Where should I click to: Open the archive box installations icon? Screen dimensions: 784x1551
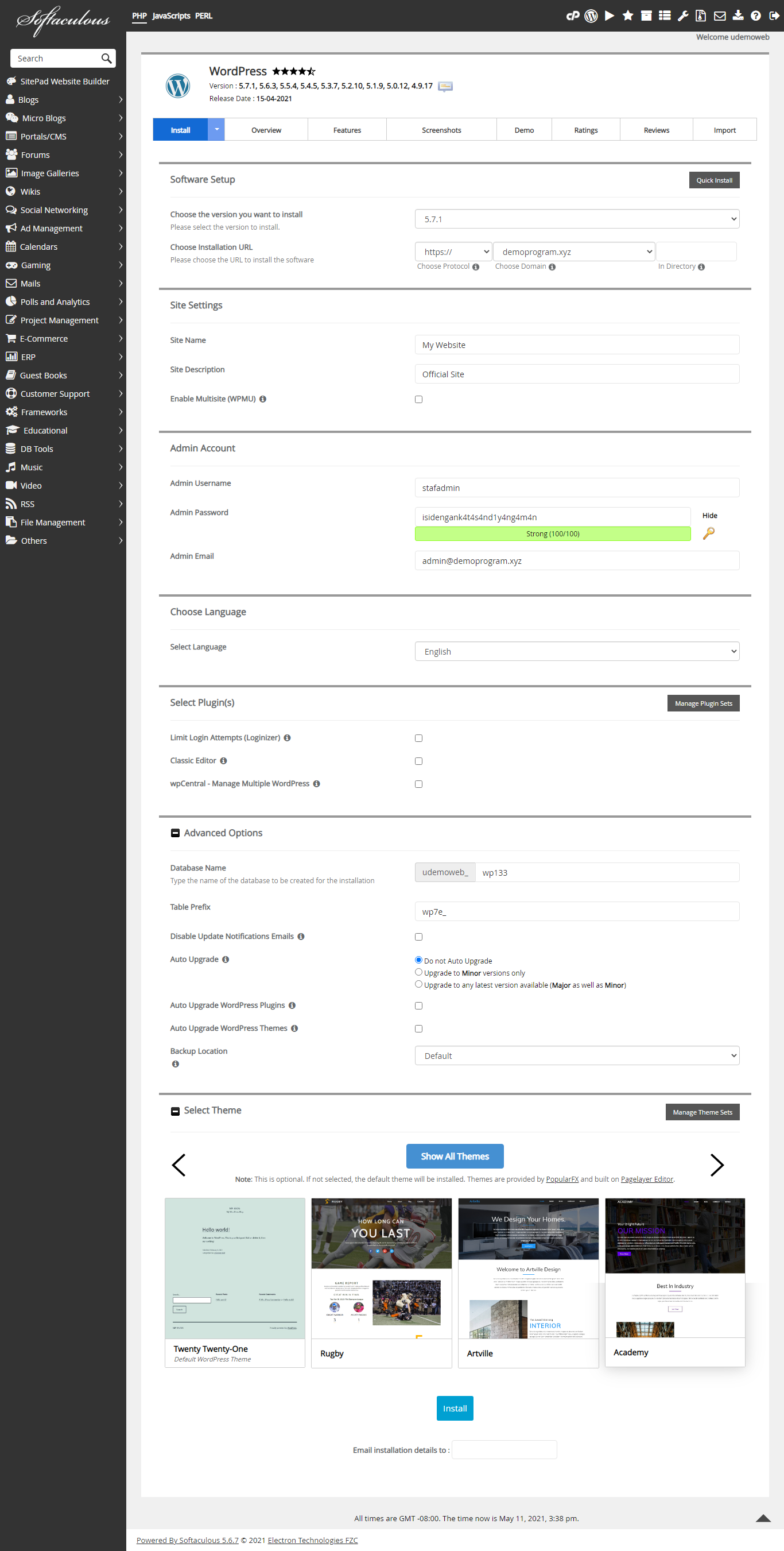tap(646, 16)
